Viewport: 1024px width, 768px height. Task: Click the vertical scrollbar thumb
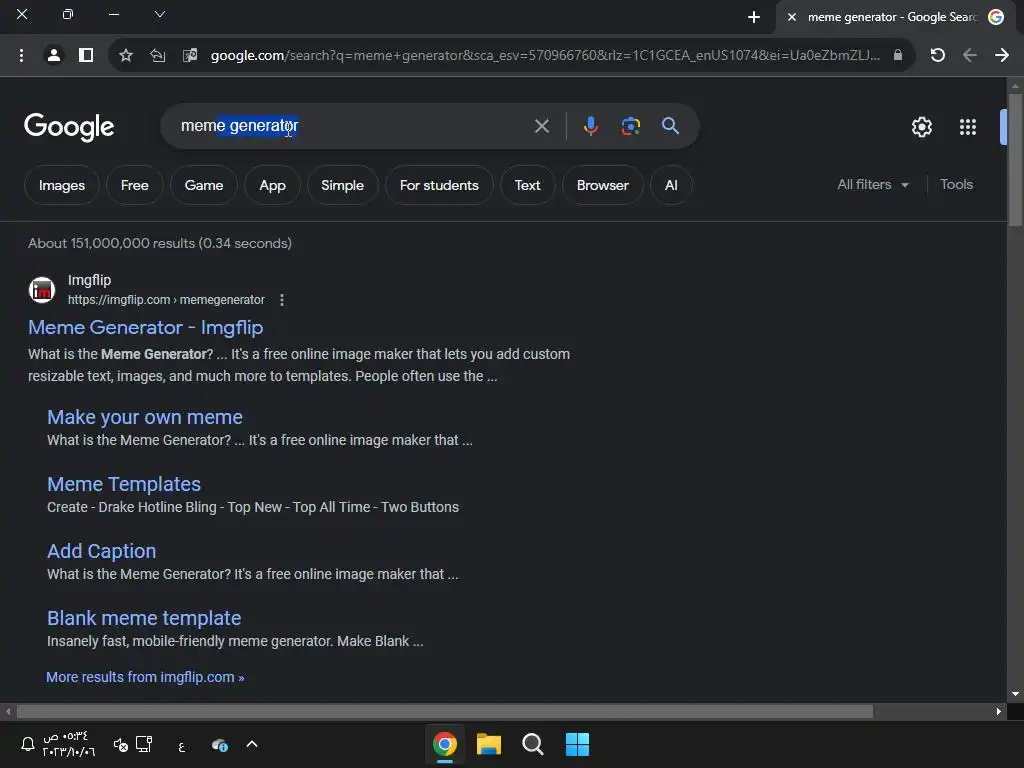coord(1015,160)
